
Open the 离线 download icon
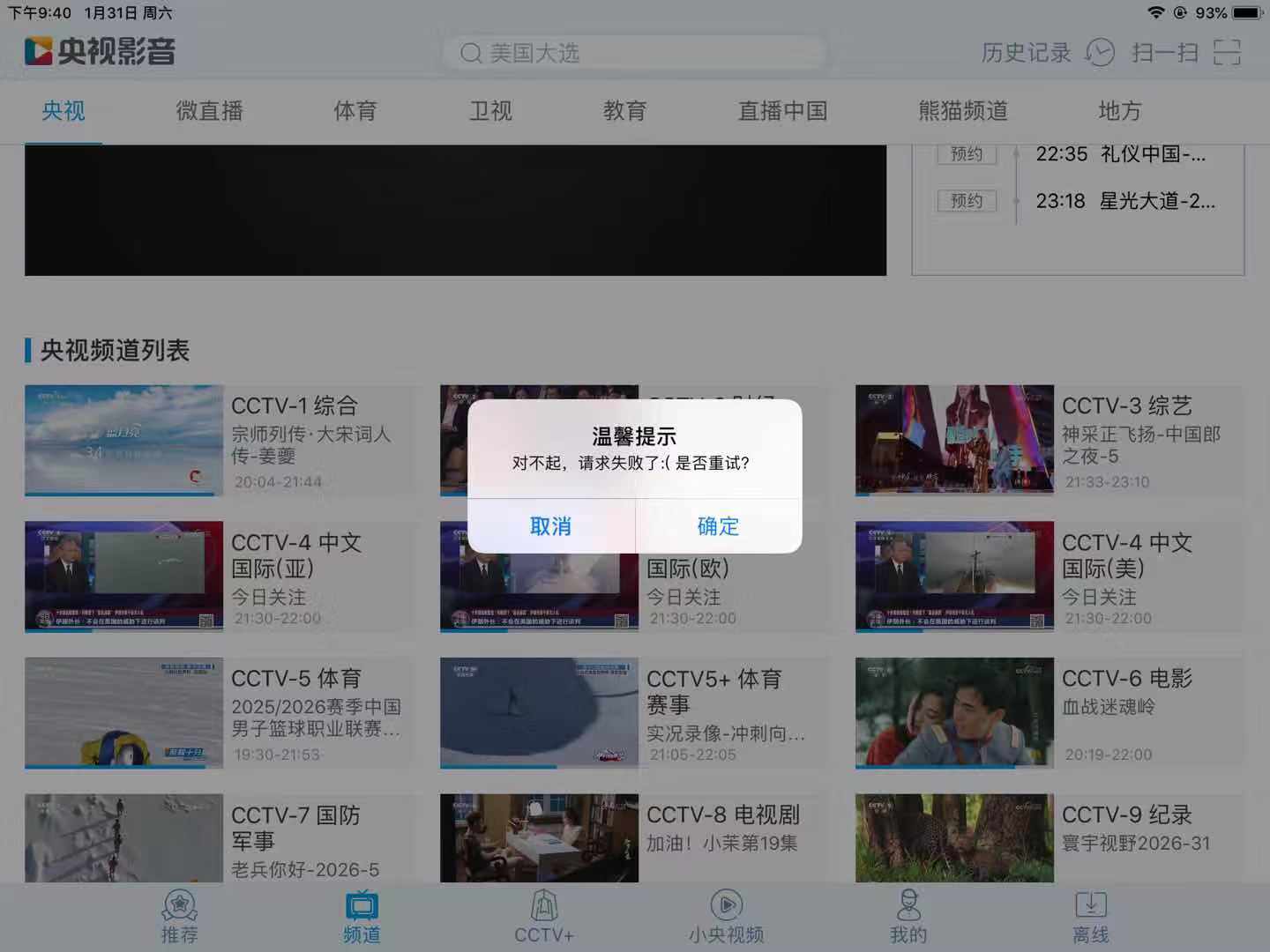pos(1091,905)
